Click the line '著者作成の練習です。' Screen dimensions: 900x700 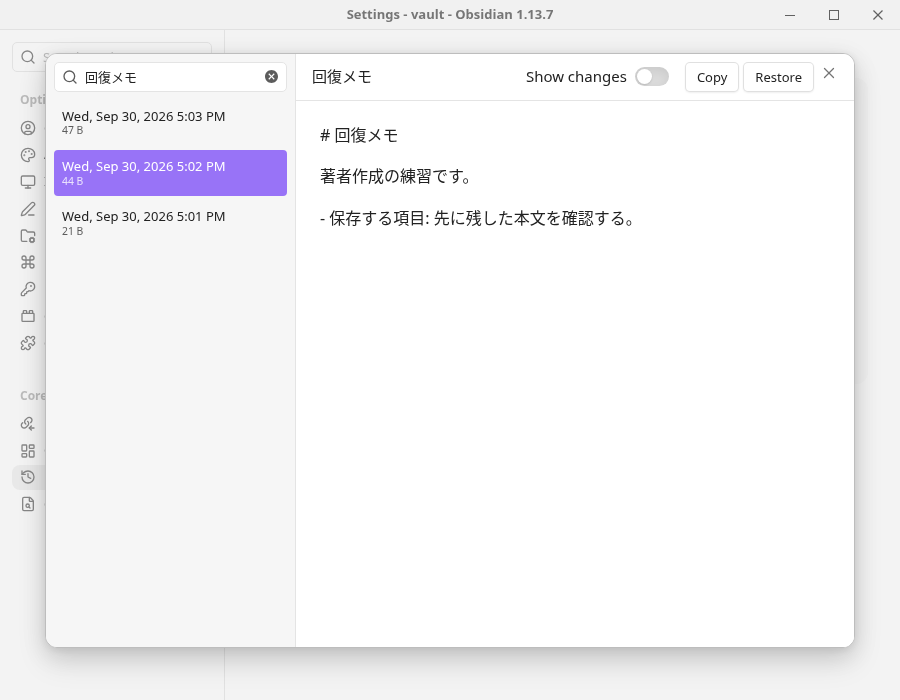(x=396, y=176)
